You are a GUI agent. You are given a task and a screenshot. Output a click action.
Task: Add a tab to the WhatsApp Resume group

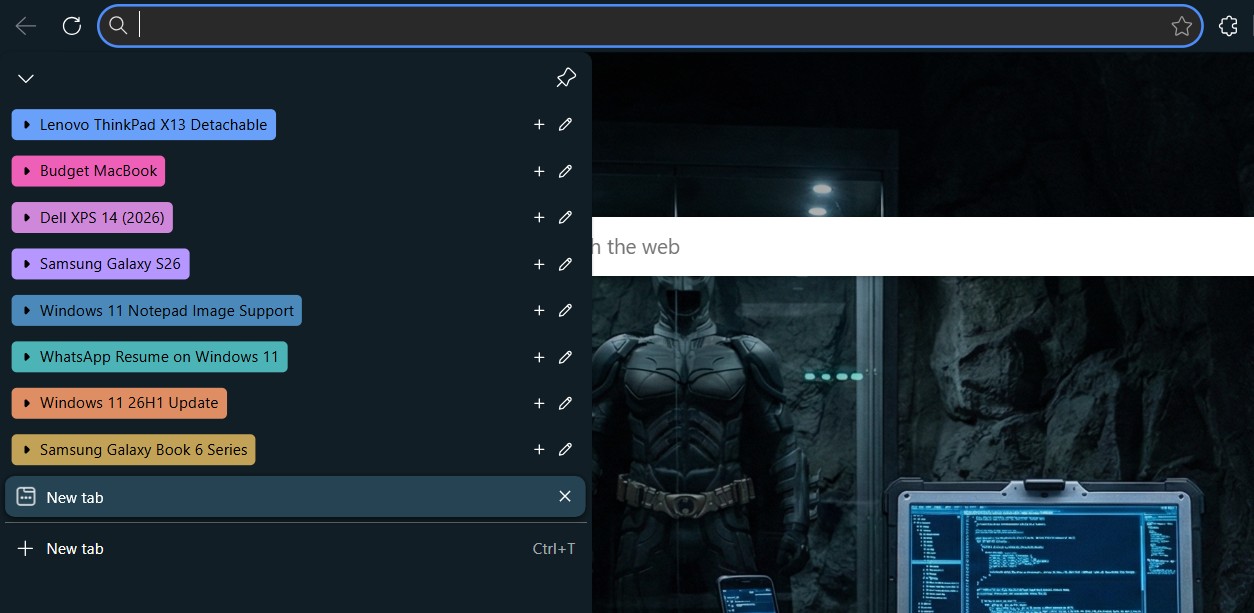point(539,357)
